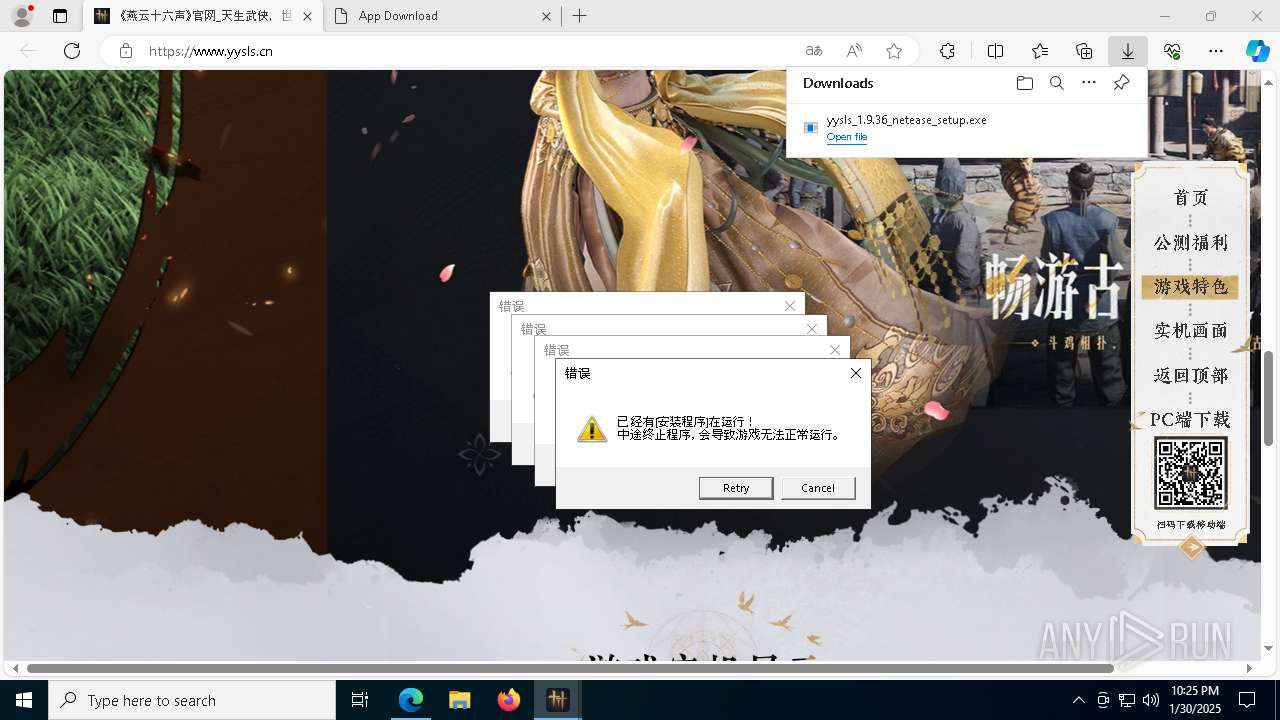This screenshot has width=1280, height=720.
Task: Close the second 错误 dialog behind
Action: 834,350
